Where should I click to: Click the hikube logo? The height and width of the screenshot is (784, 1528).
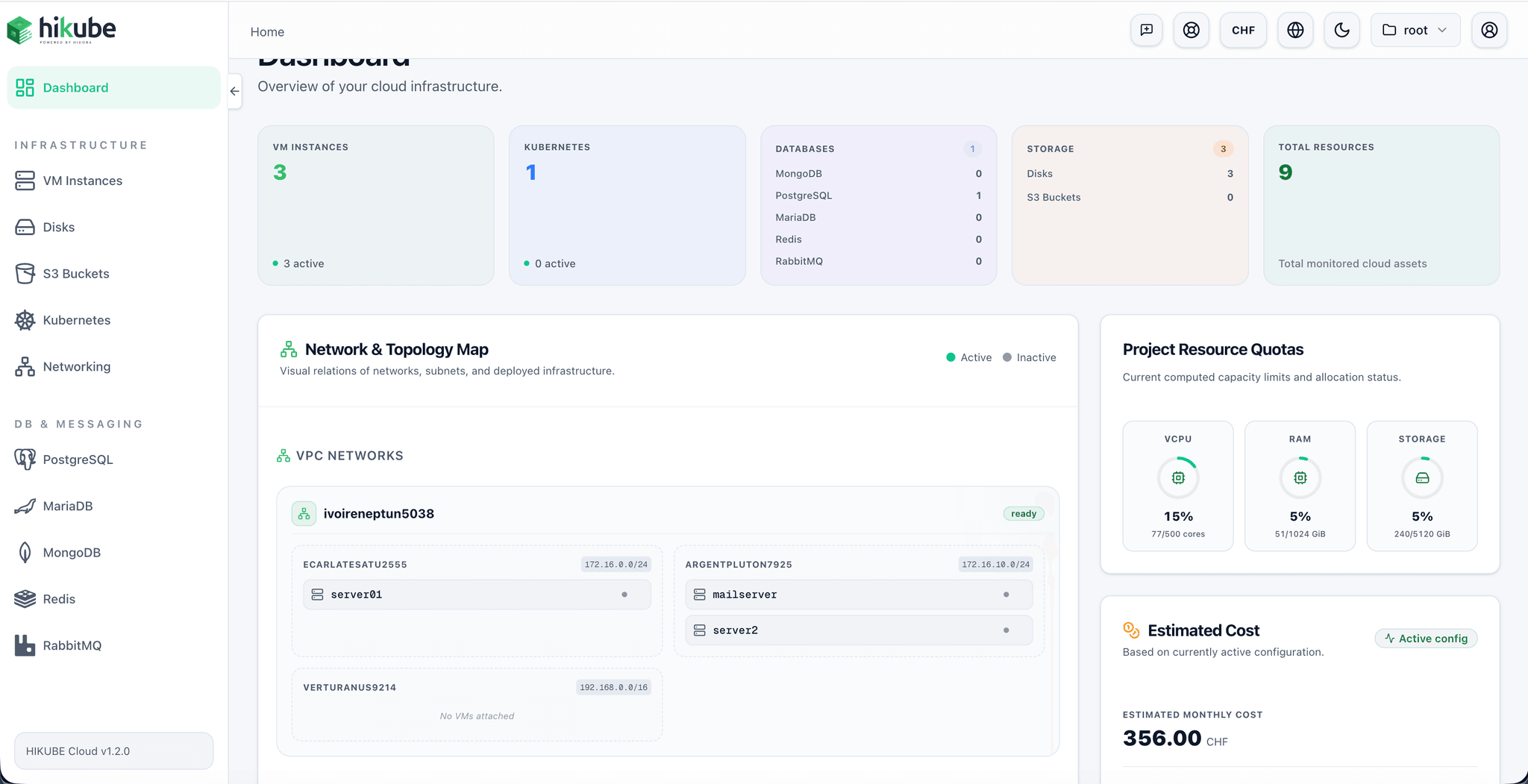pyautogui.click(x=61, y=30)
